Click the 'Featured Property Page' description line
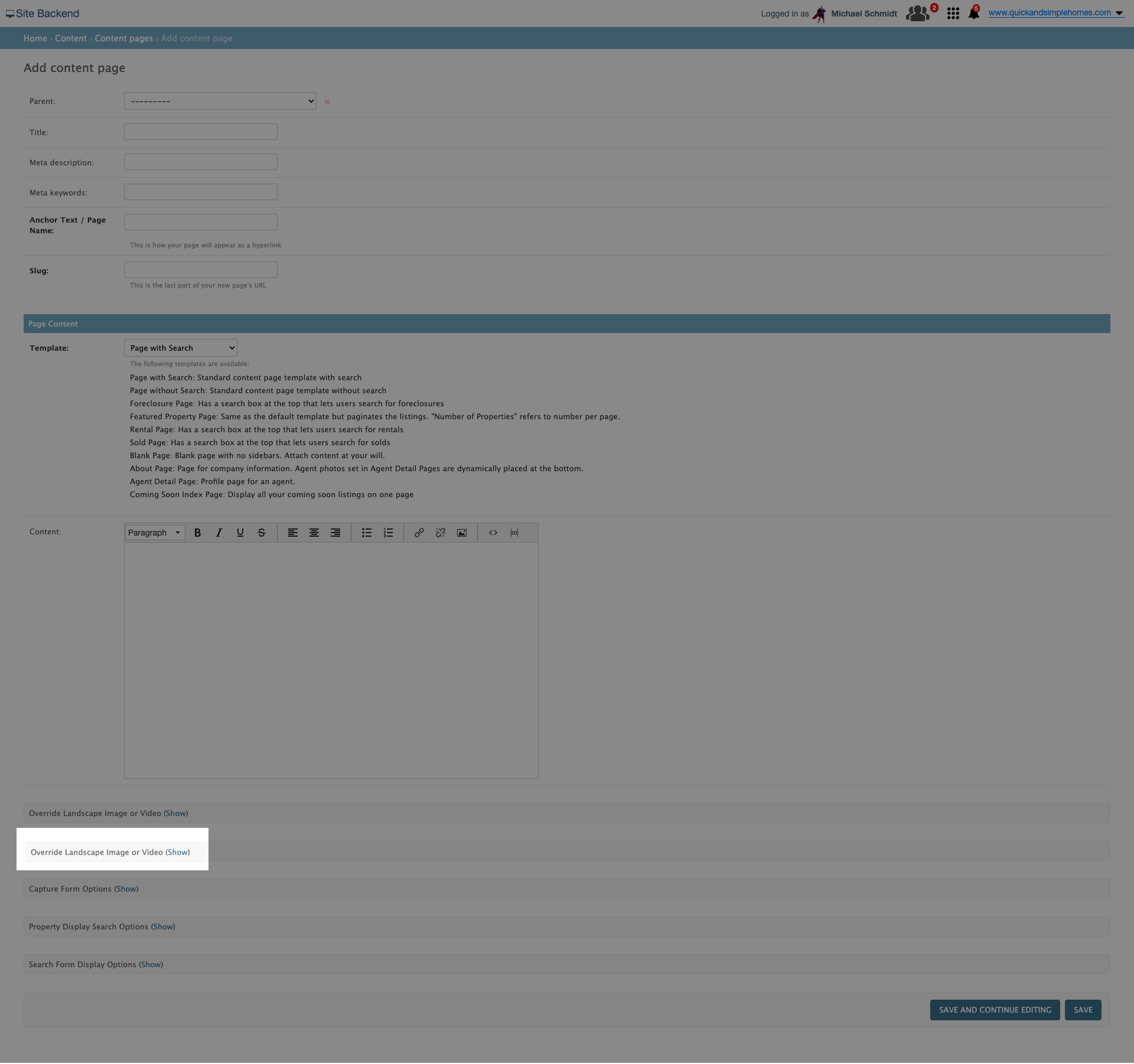1134x1064 pixels. (375, 417)
